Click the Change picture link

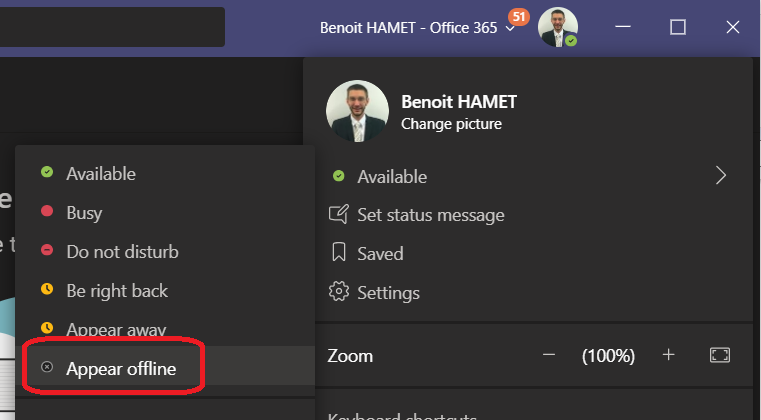point(451,125)
